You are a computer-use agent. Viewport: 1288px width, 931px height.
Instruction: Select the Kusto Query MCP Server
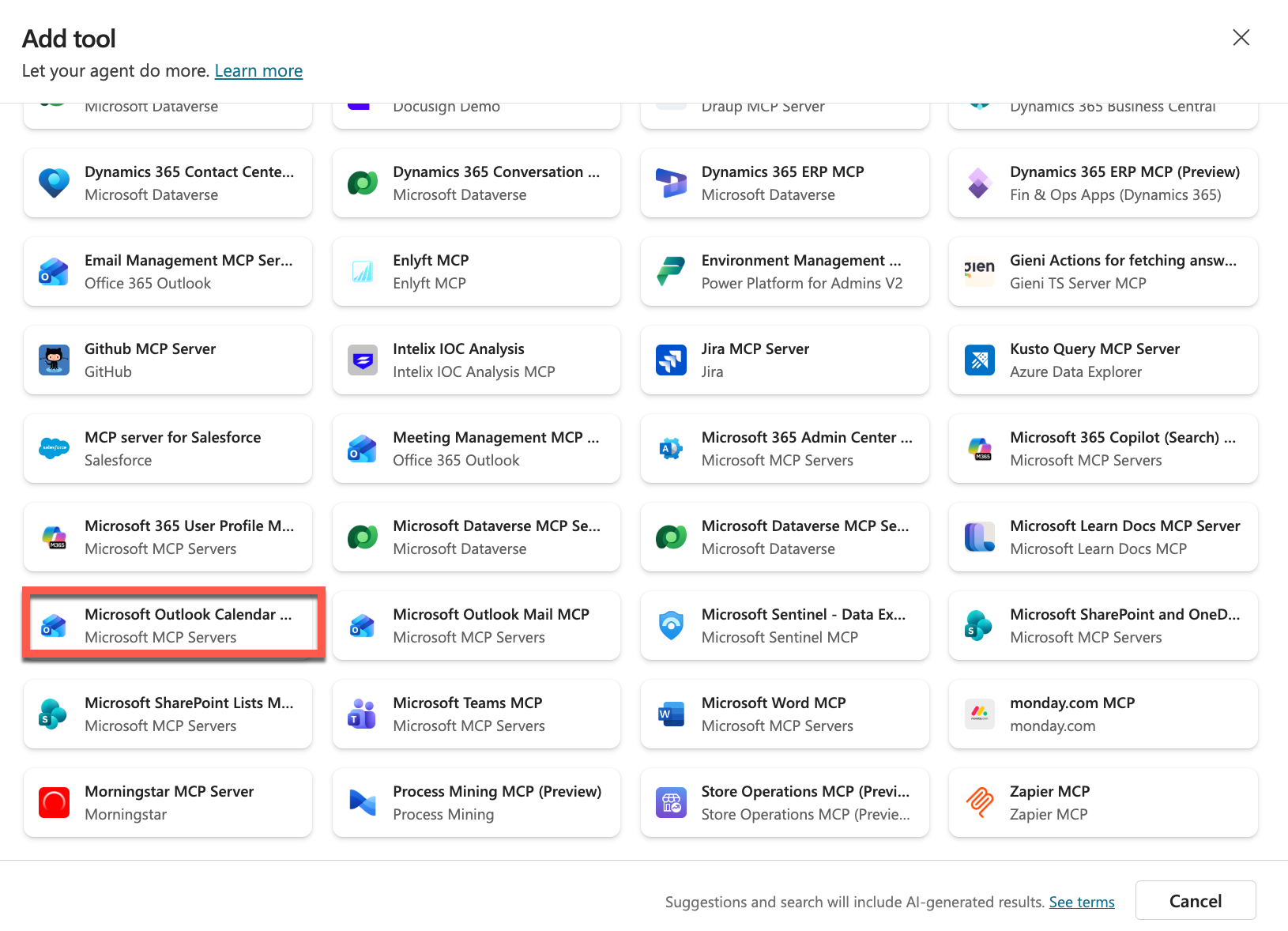1102,360
